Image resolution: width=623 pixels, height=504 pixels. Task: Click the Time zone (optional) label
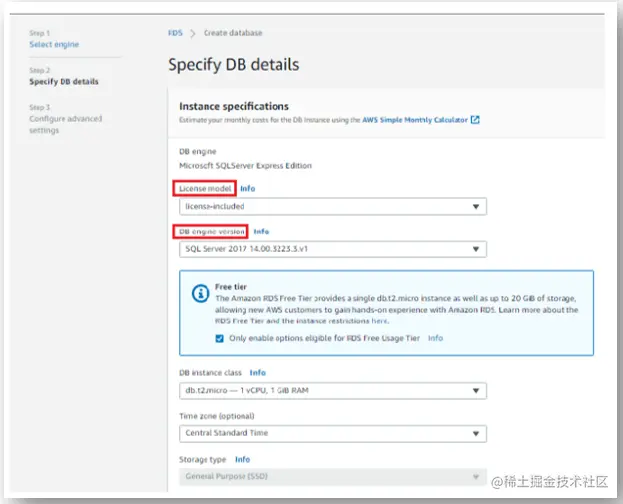pyautogui.click(x=217, y=416)
